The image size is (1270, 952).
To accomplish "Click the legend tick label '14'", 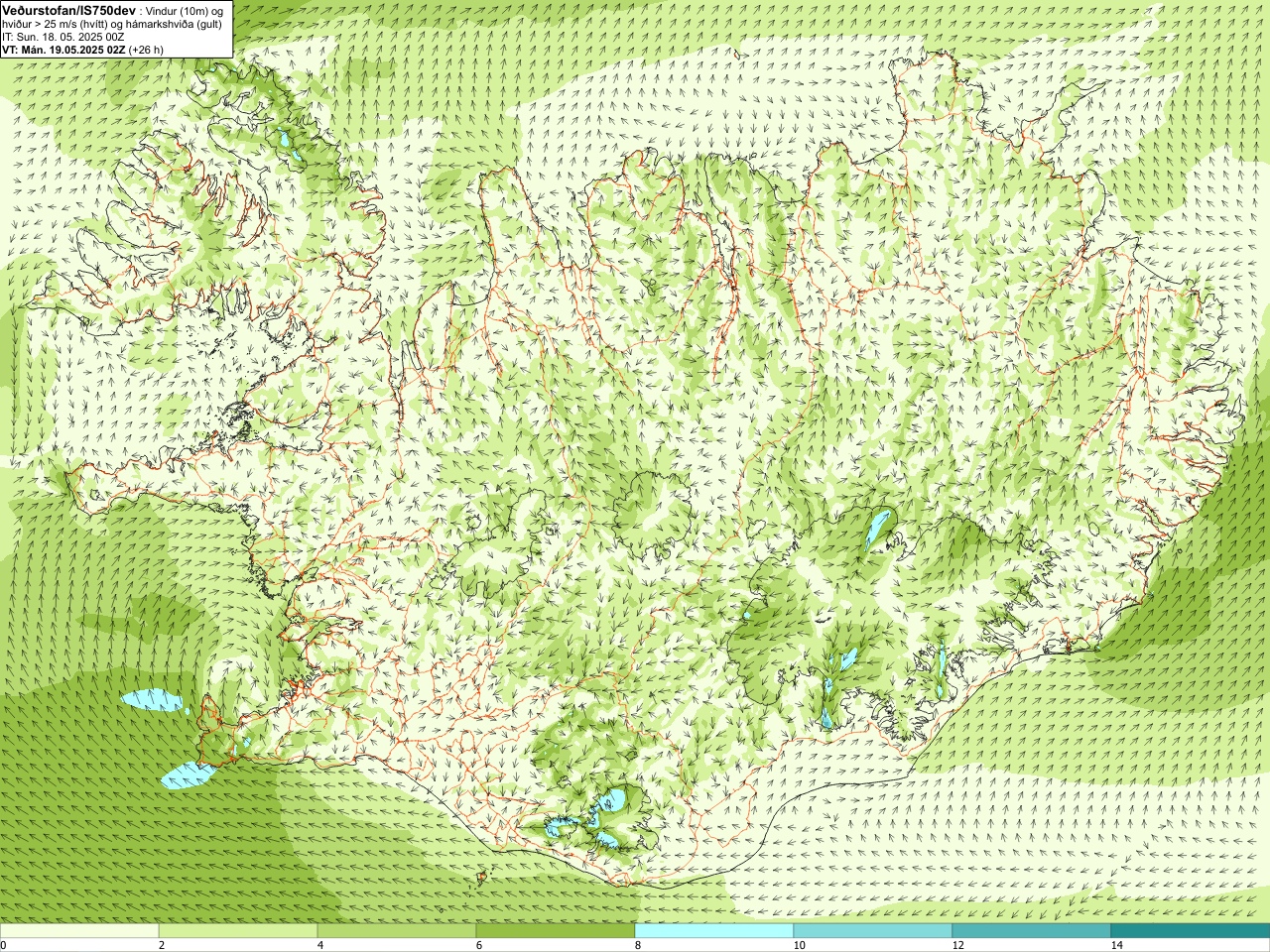I will (1116, 945).
